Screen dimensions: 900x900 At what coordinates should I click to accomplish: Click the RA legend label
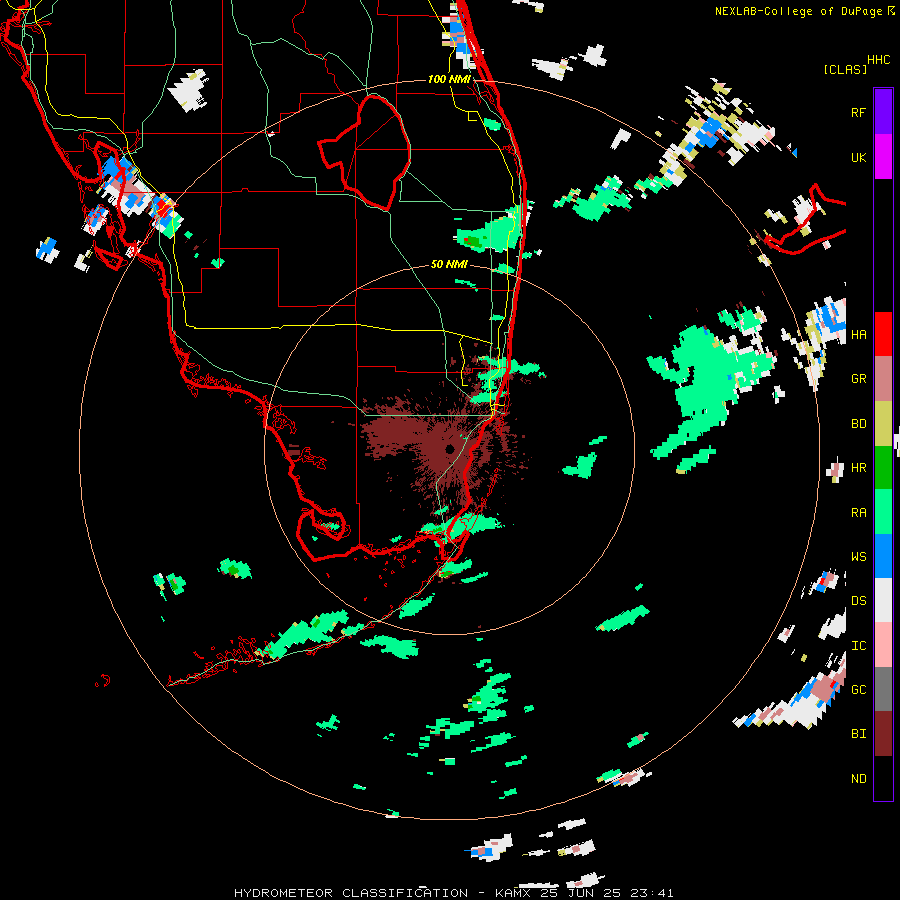(858, 513)
